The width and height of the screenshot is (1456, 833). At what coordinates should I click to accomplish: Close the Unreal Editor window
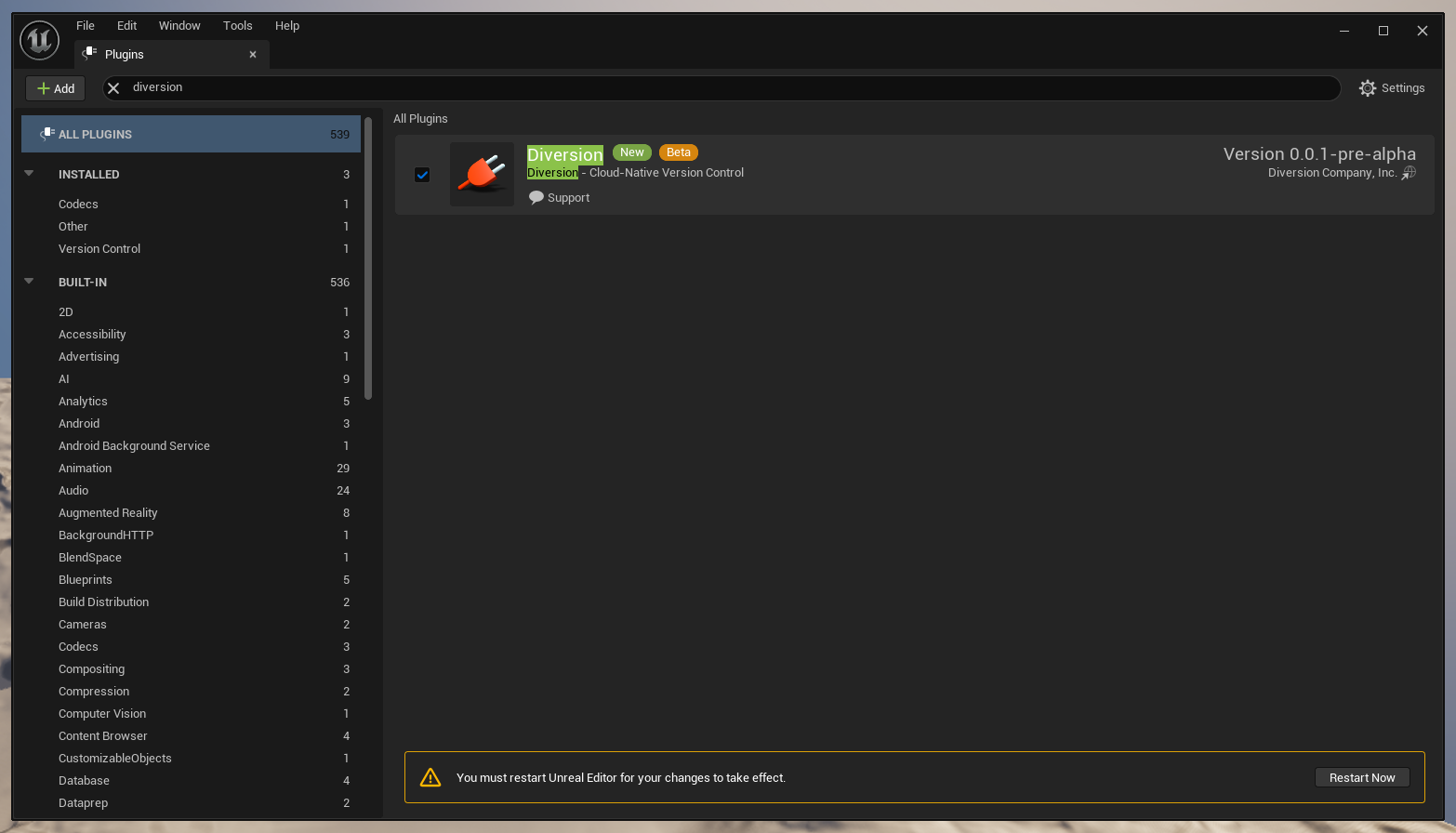[x=1422, y=31]
